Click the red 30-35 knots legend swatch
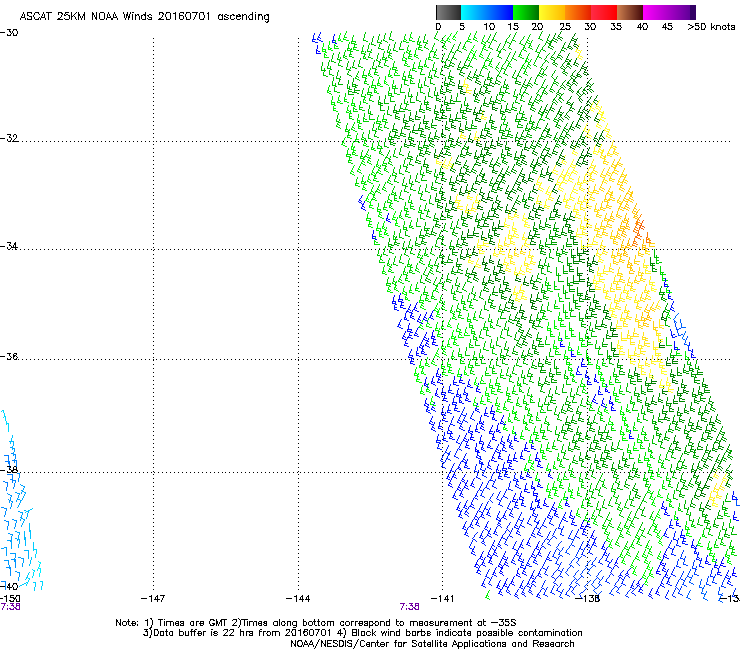 tap(604, 12)
